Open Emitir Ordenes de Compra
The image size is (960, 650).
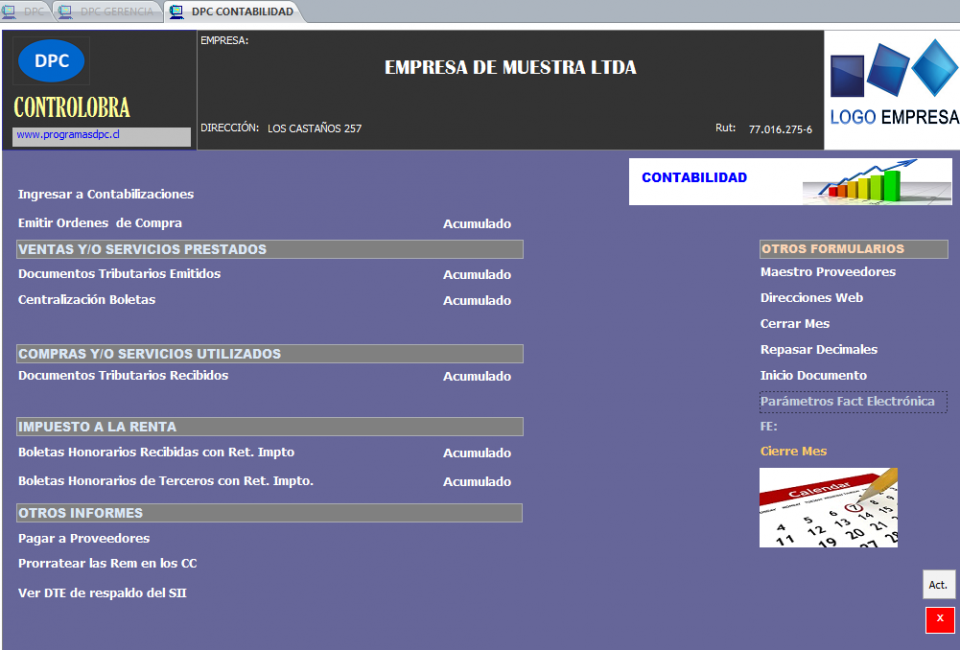pyautogui.click(x=100, y=223)
